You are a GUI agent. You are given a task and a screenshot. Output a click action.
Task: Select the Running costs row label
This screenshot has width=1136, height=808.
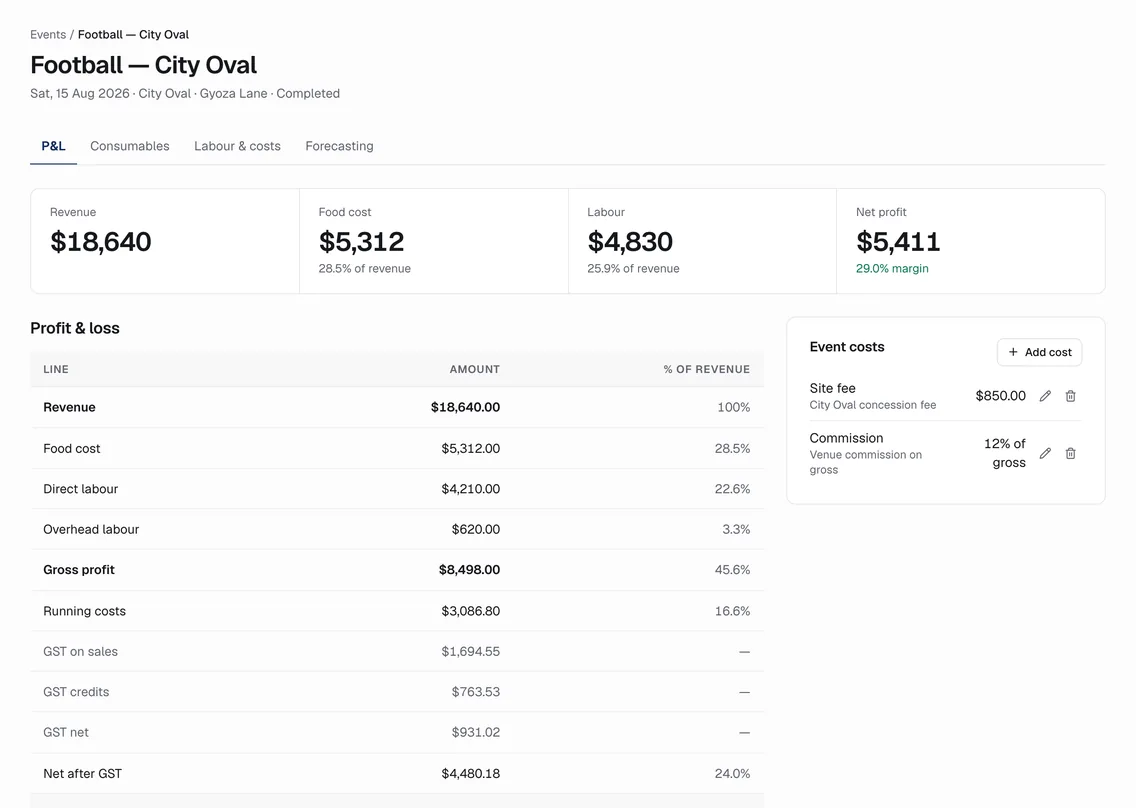(84, 611)
